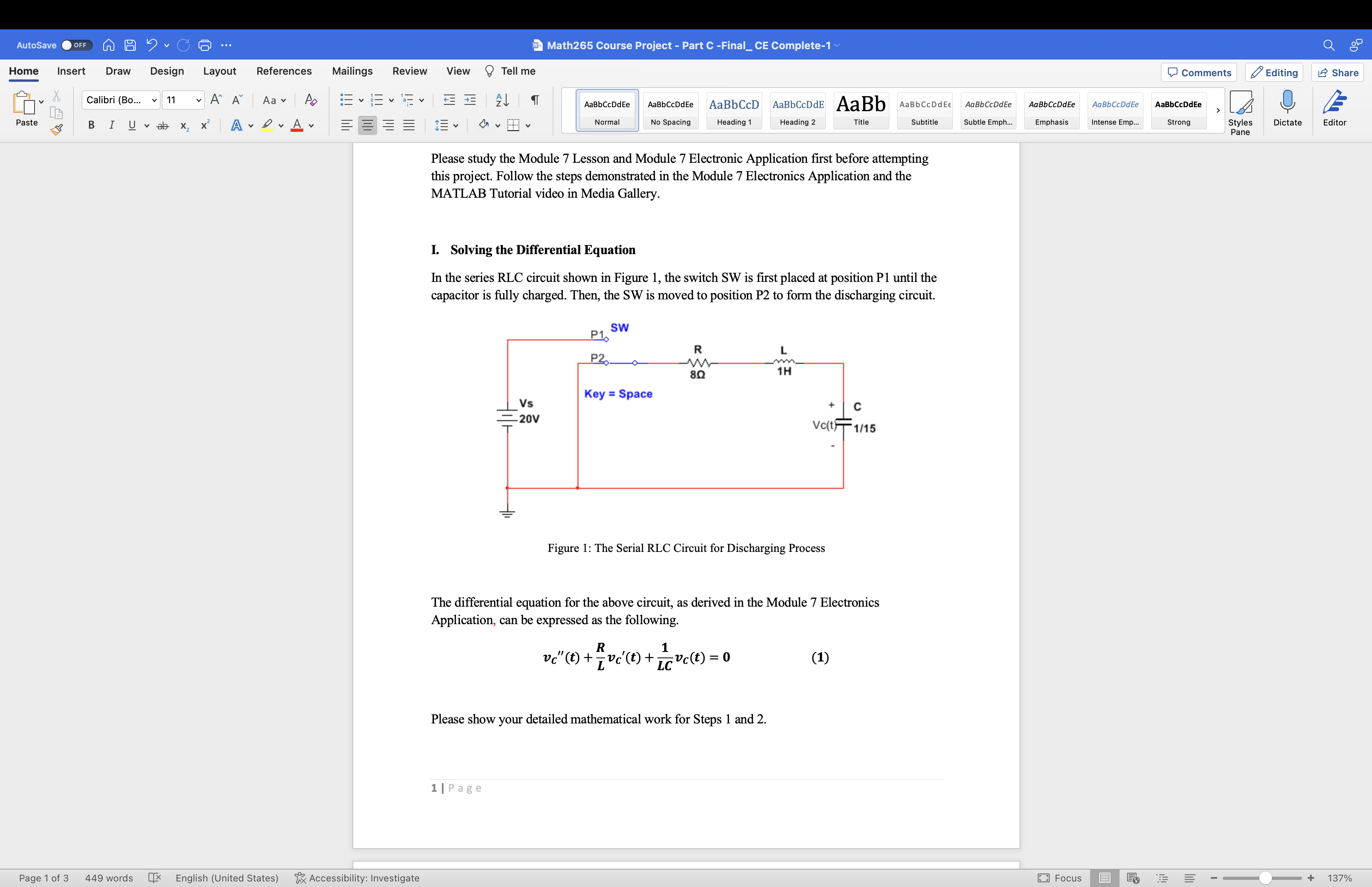The width and height of the screenshot is (1372, 887).
Task: Apply strikethrough formatting
Action: [163, 125]
